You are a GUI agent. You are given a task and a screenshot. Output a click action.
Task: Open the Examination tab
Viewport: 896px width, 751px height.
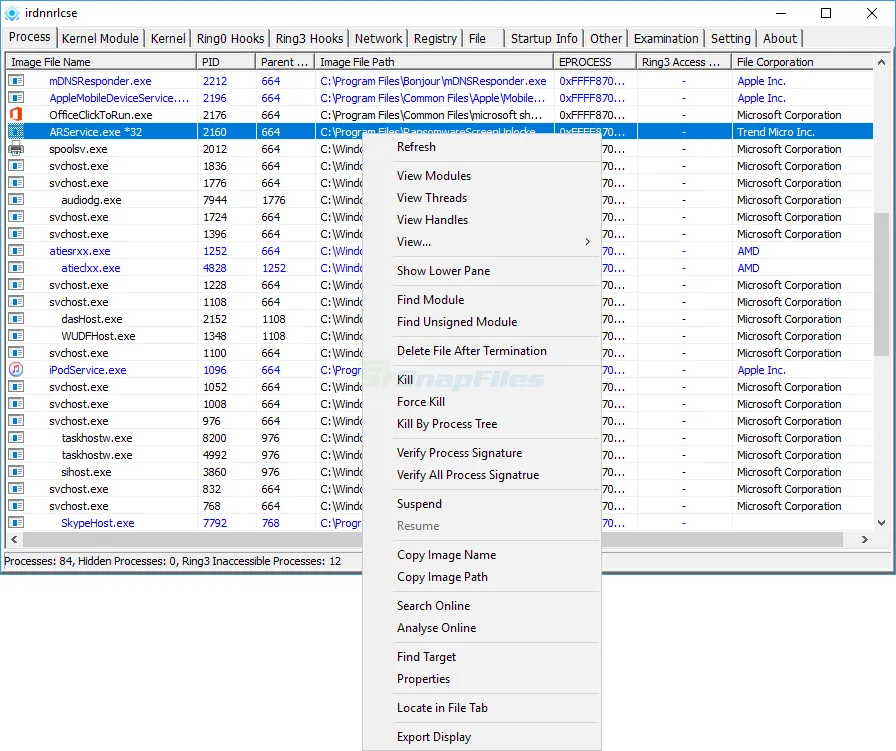[666, 38]
